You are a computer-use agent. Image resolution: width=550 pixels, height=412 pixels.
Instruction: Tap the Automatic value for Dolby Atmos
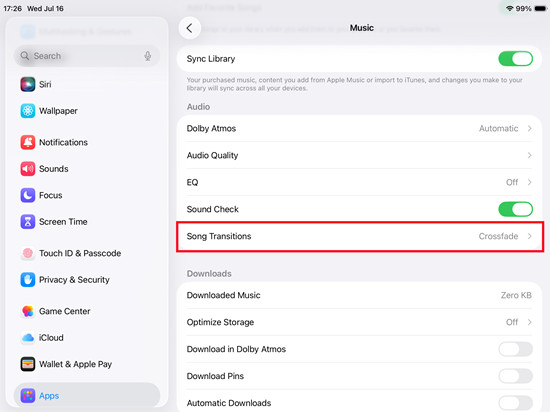click(x=498, y=128)
